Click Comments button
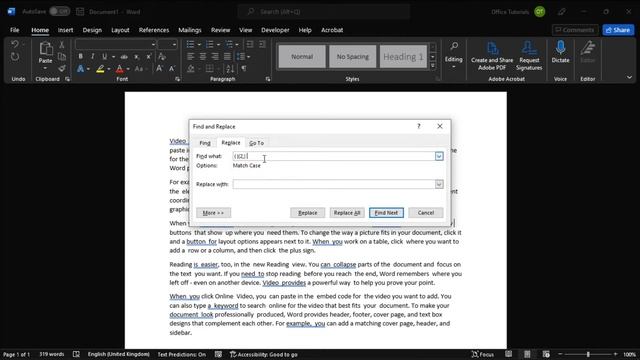 (575, 30)
